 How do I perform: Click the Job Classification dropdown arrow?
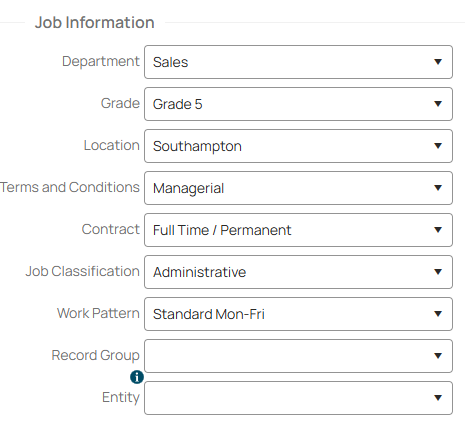point(438,272)
